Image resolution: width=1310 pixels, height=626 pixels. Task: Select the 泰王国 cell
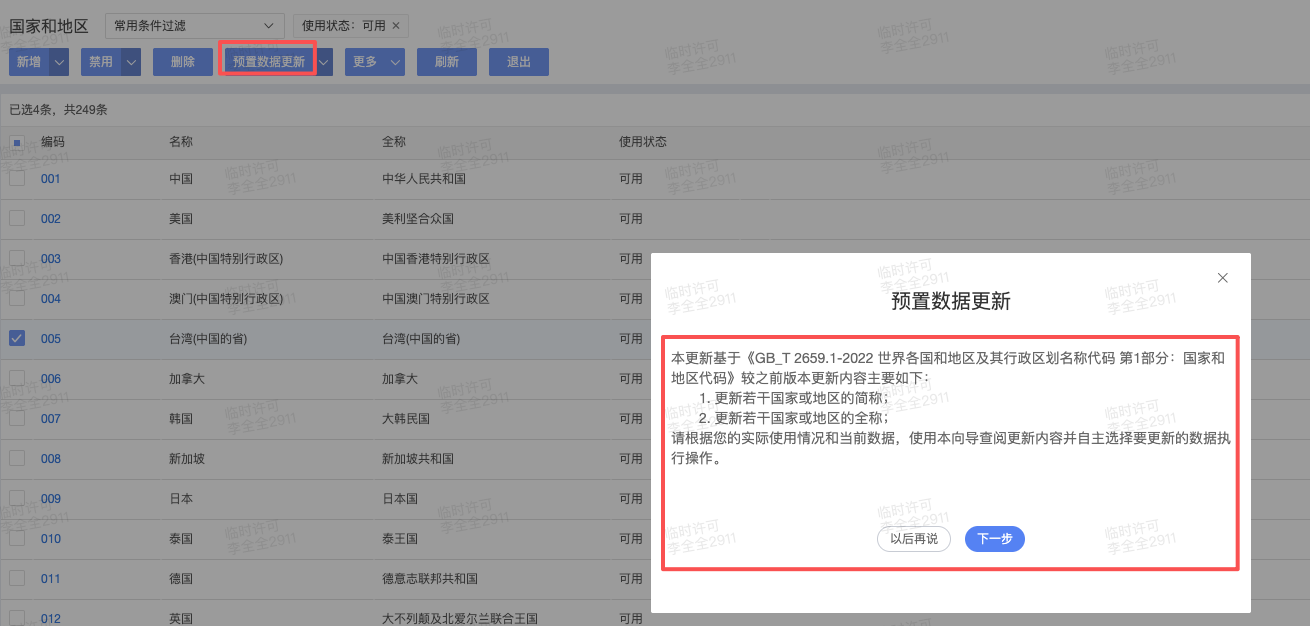400,539
